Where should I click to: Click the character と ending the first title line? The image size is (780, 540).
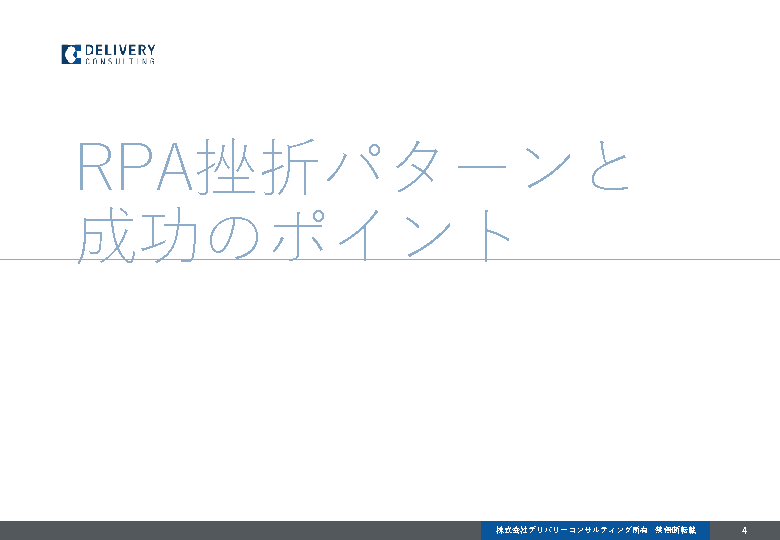tap(607, 167)
